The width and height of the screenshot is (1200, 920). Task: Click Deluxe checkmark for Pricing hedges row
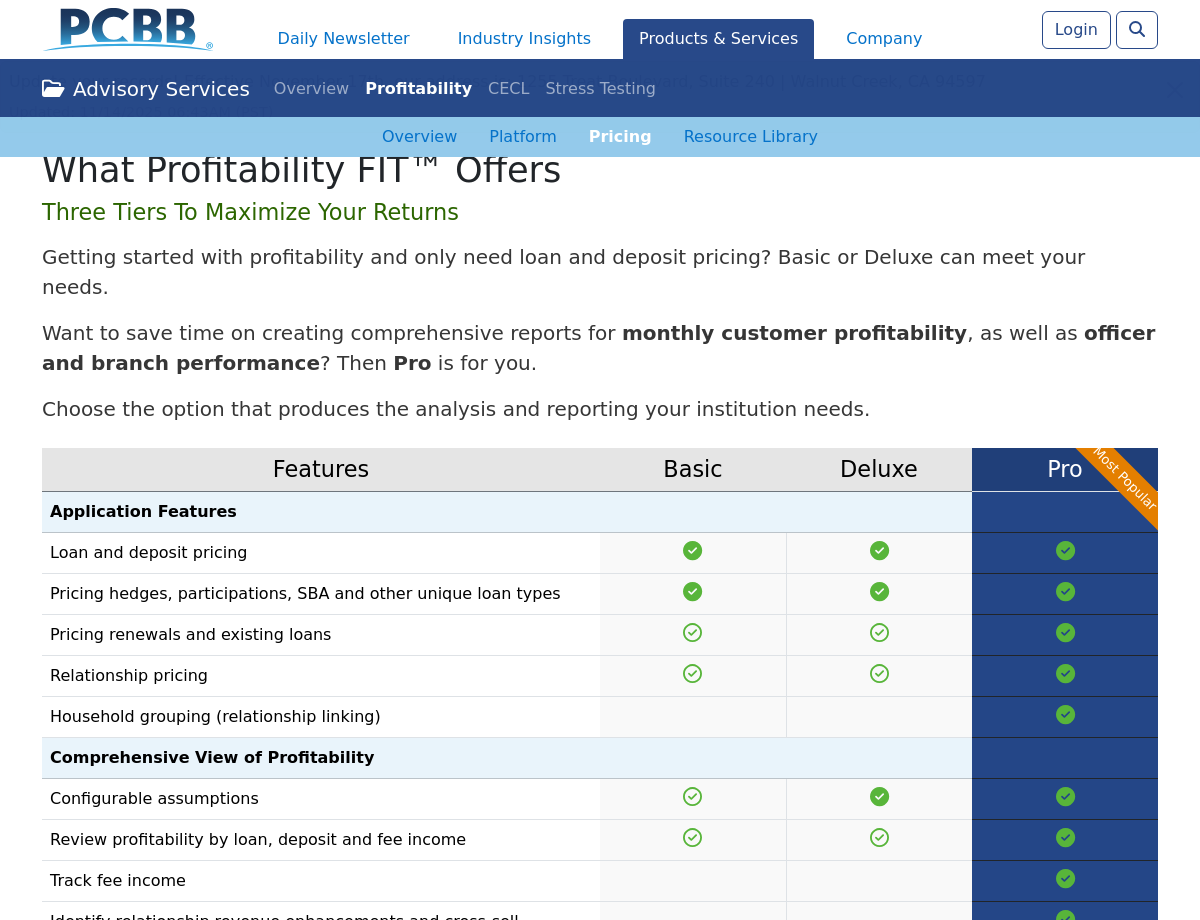click(879, 592)
